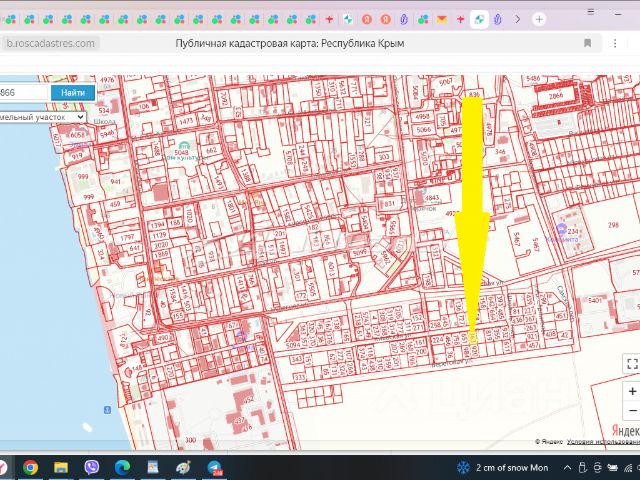Open Viber from the taskbar
Screen dimensions: 640x480
click(92, 467)
